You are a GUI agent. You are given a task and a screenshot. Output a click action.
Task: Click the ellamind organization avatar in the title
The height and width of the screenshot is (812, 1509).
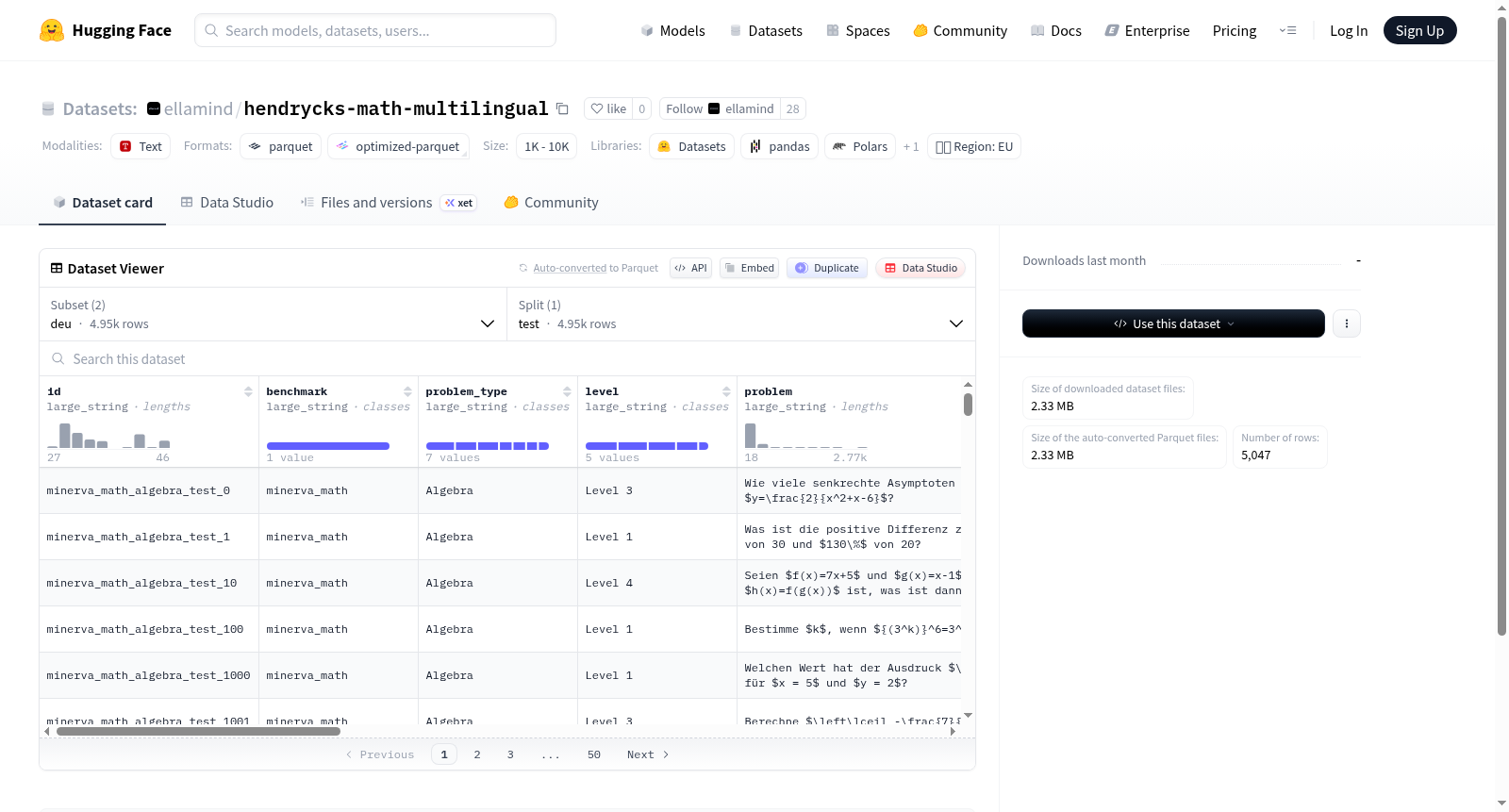coord(154,108)
